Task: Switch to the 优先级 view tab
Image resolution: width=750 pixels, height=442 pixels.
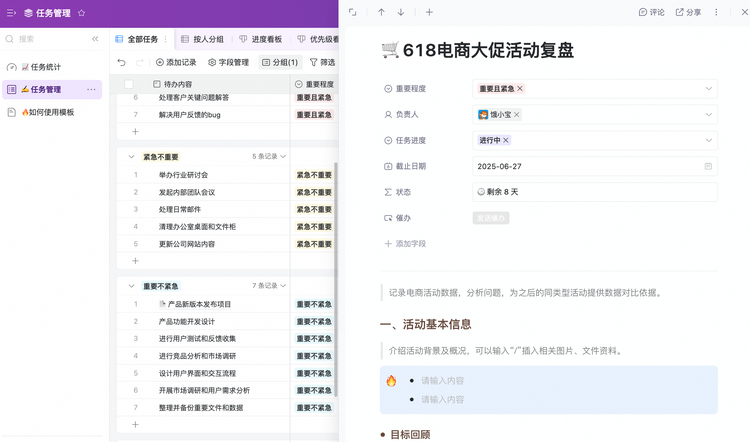Action: [x=318, y=39]
